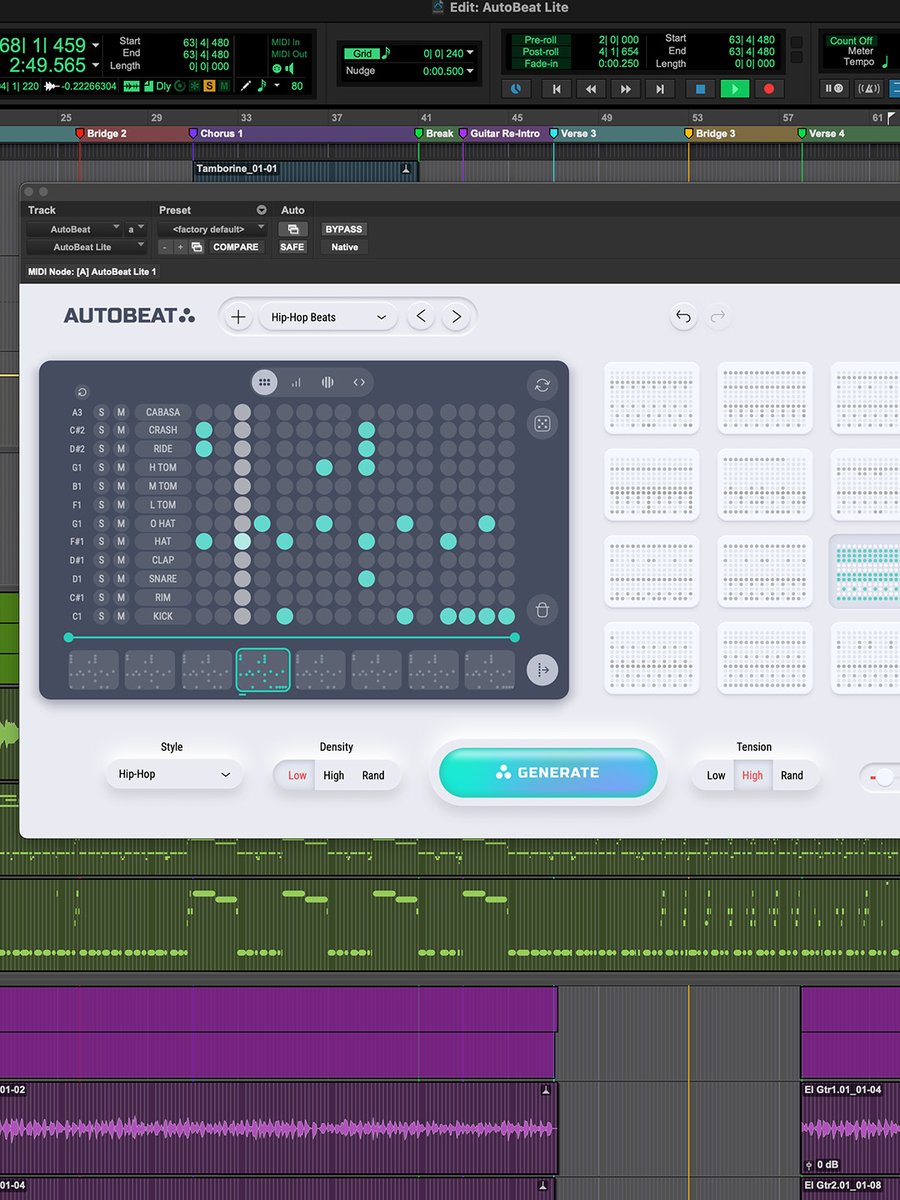Screen dimensions: 900x1200
Task: Open the Style Hip-Hop dropdown
Action: point(173,774)
